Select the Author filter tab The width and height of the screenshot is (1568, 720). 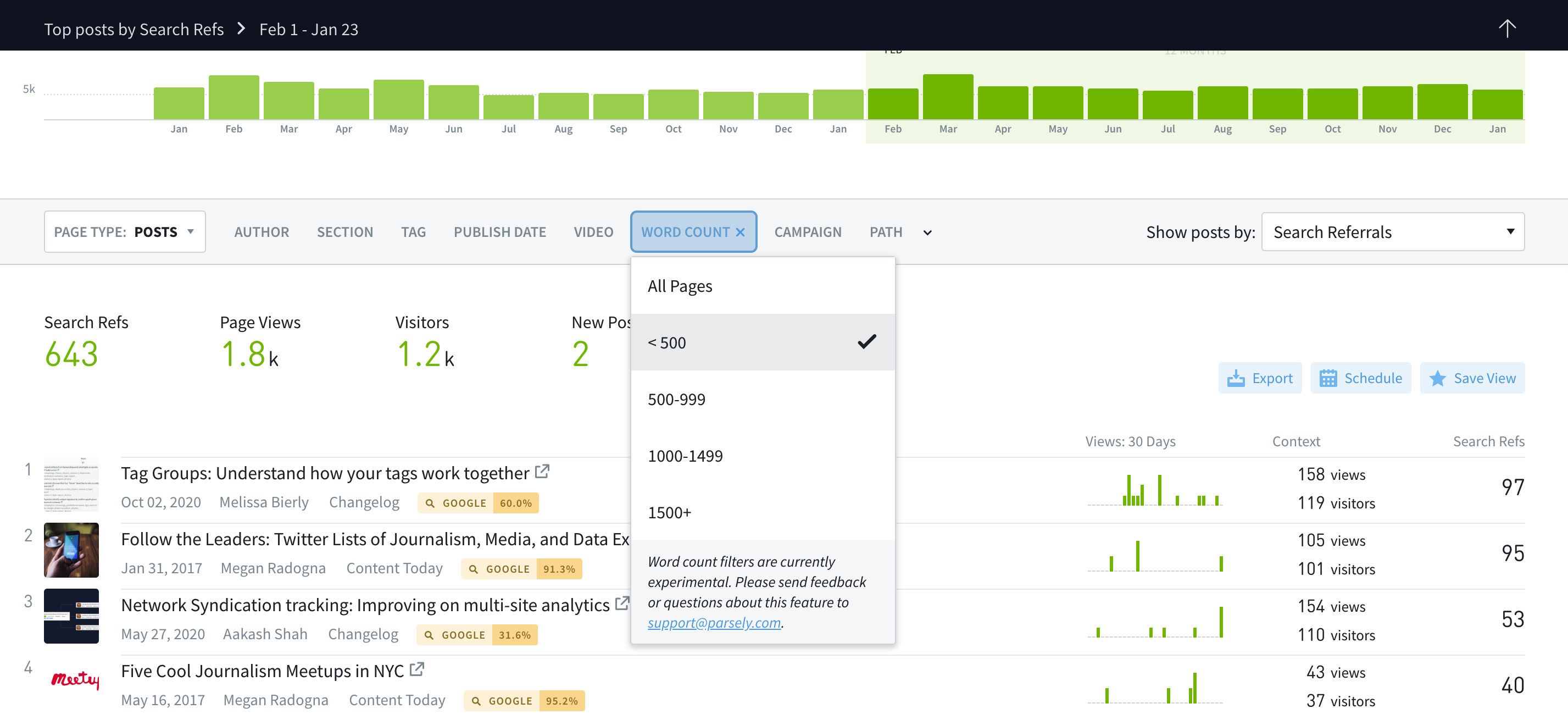(x=262, y=232)
